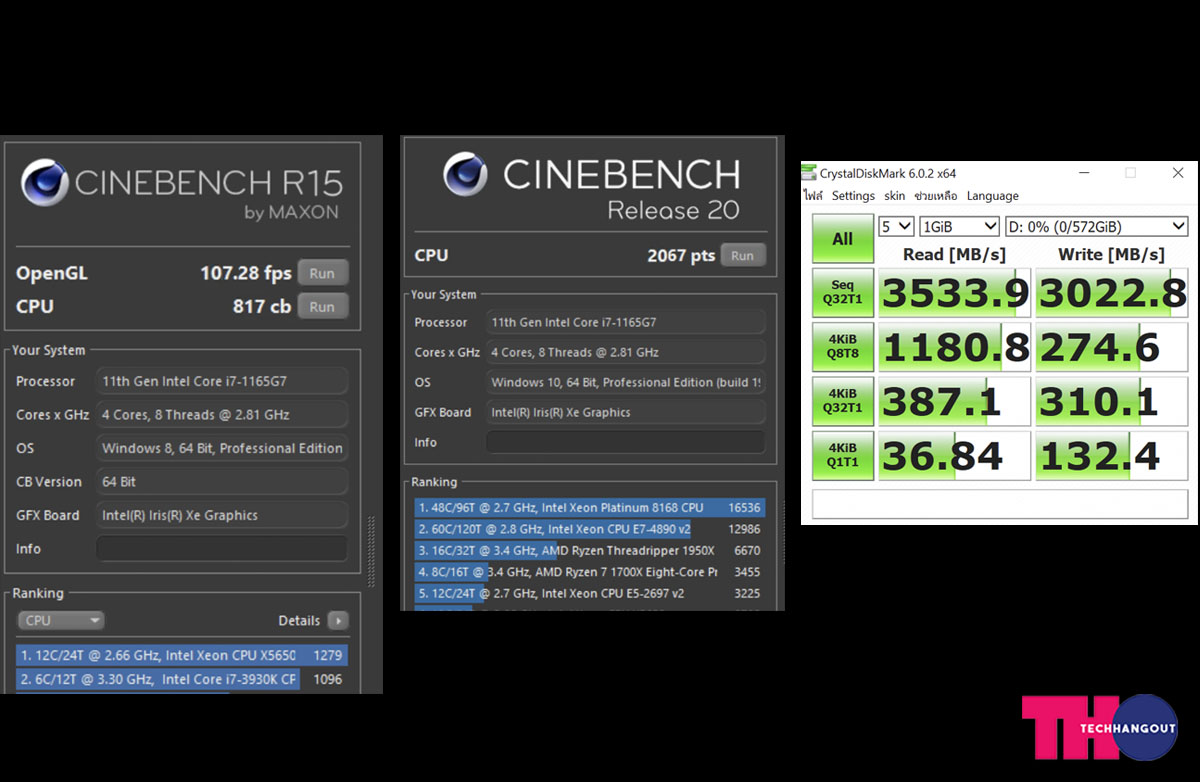The width and height of the screenshot is (1200, 782).
Task: Start the 4KiB Q8T8 benchmark
Action: pyautogui.click(x=843, y=346)
